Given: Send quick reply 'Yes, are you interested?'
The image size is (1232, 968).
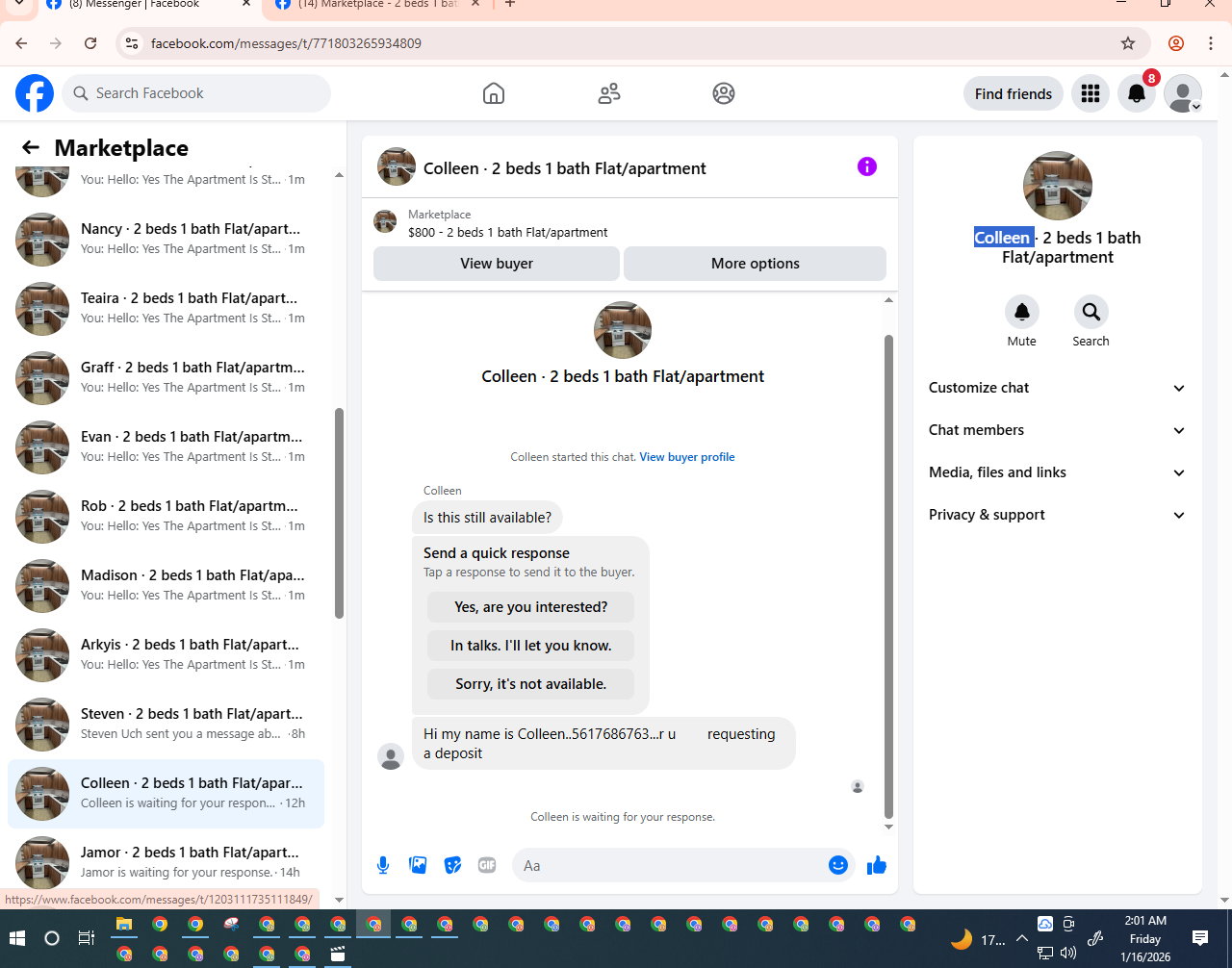Looking at the screenshot, I should [x=531, y=607].
